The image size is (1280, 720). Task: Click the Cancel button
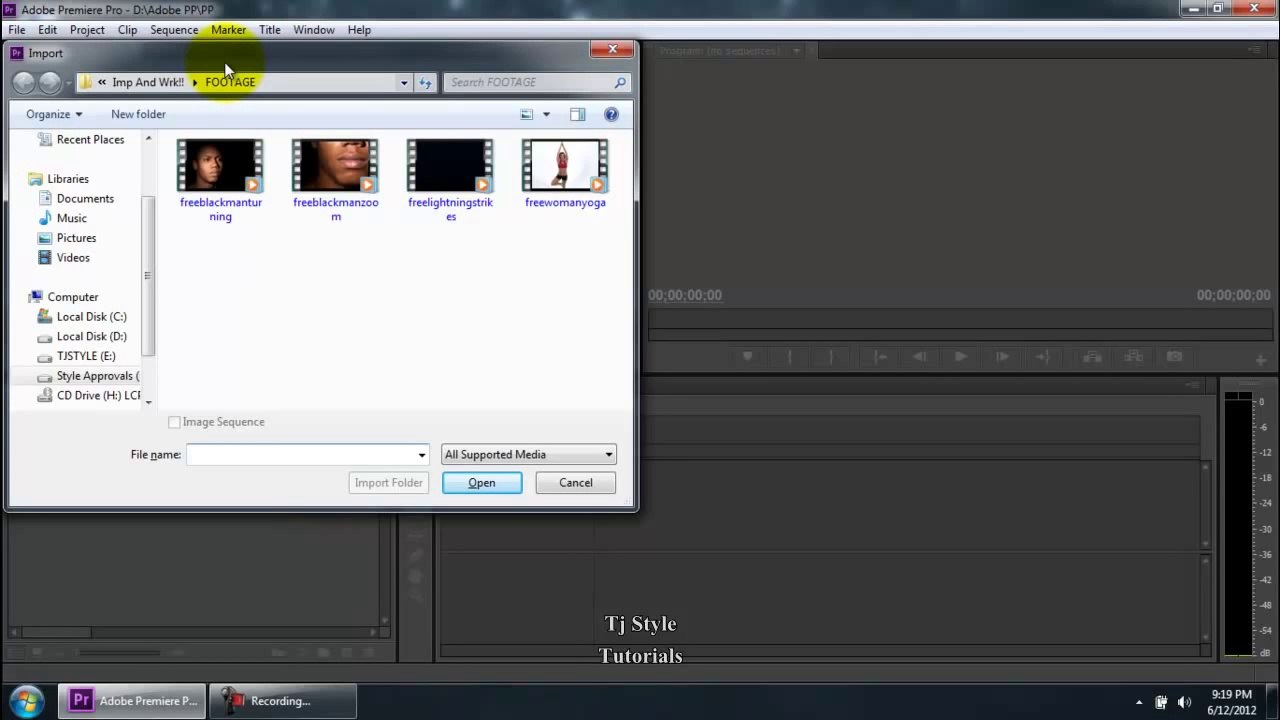576,483
